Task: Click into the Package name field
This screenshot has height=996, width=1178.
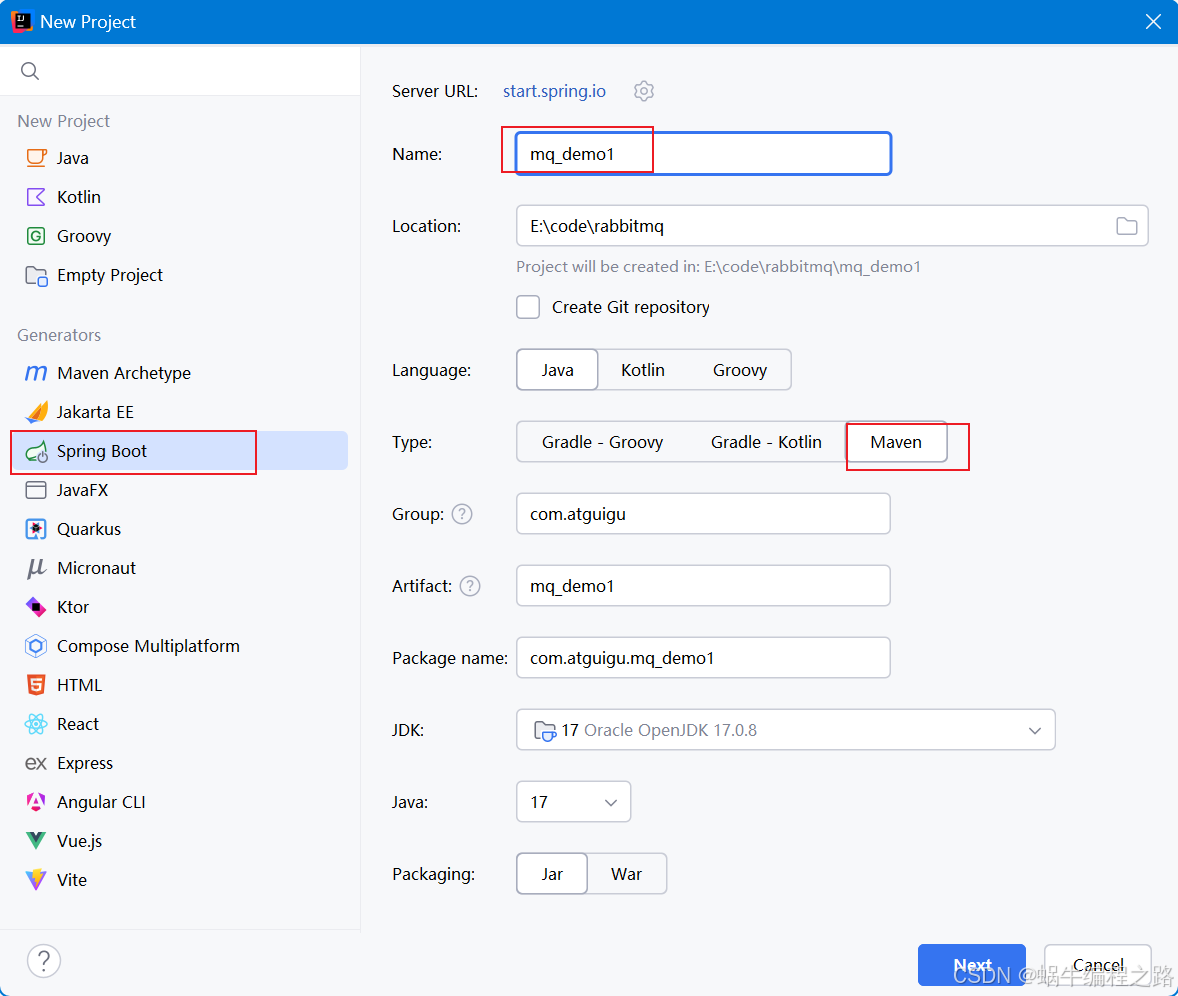Action: coord(703,658)
